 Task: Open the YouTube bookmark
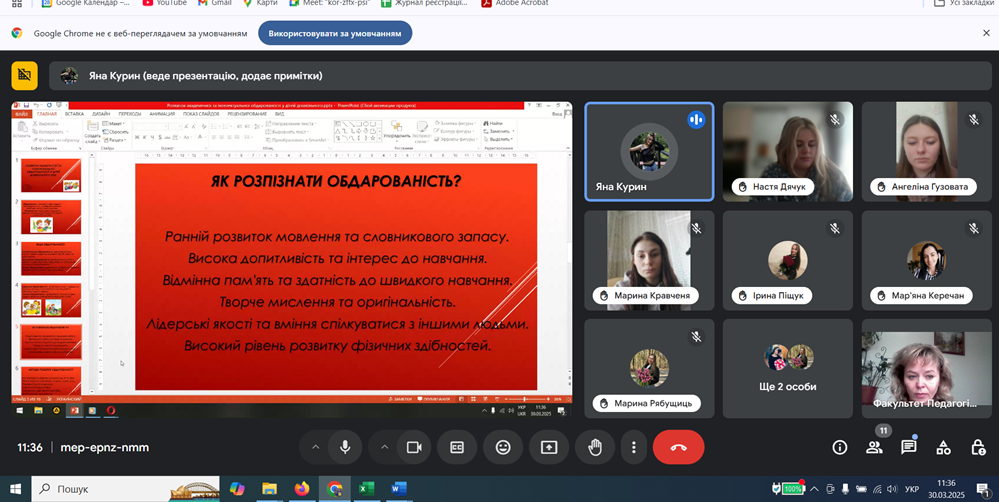click(164, 3)
